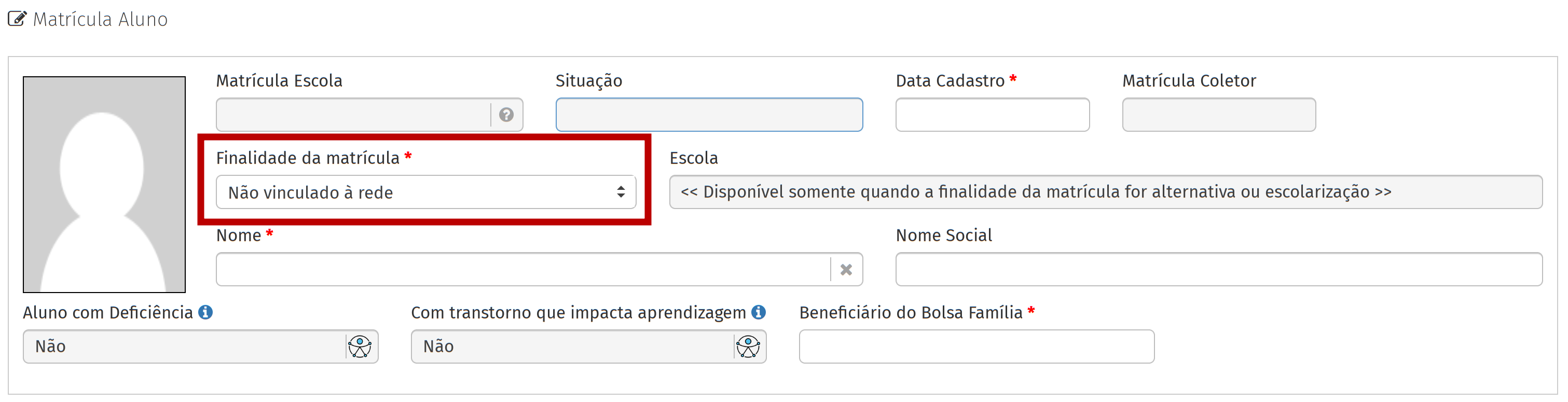Open accessibility icon beside transtorno aprendizagem field
Image resolution: width=1568 pixels, height=402 pixels.
748,346
